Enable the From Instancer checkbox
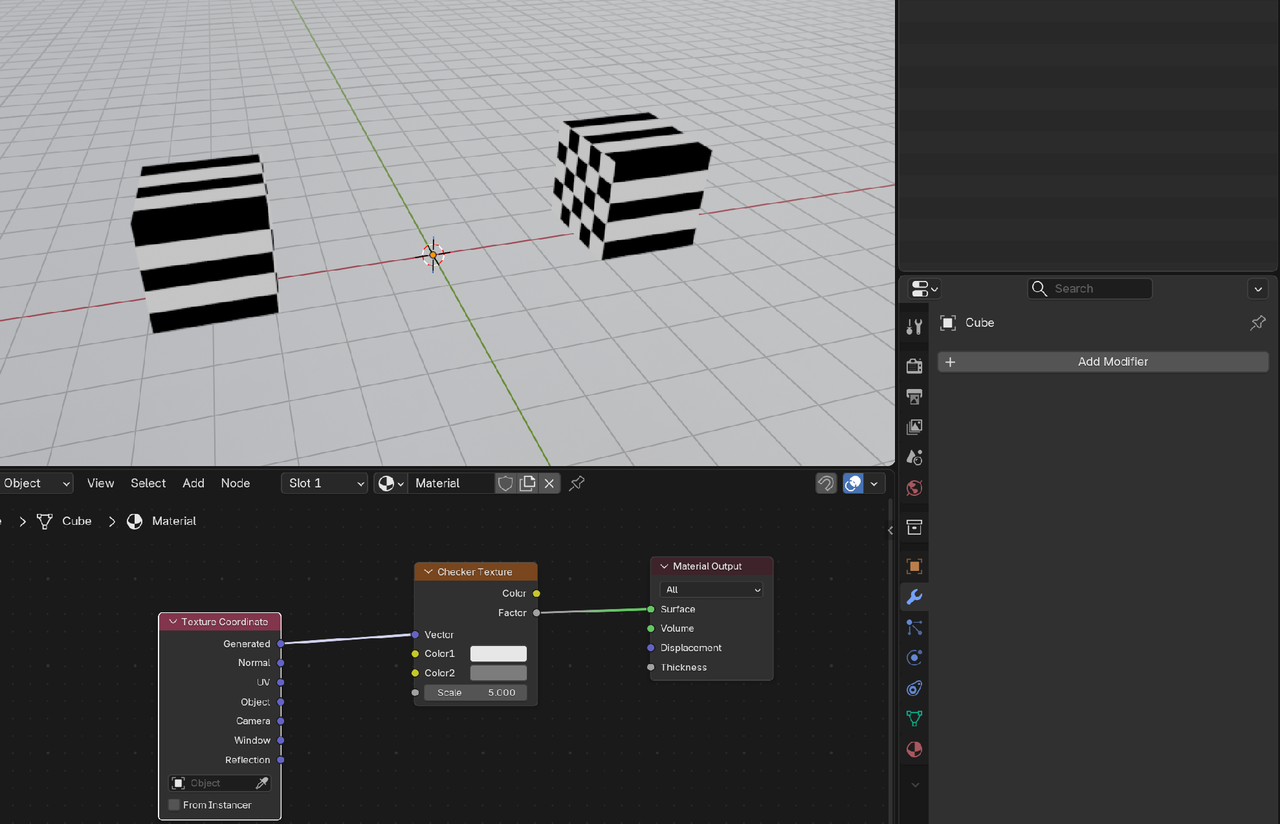Viewport: 1280px width, 824px height. [x=175, y=805]
